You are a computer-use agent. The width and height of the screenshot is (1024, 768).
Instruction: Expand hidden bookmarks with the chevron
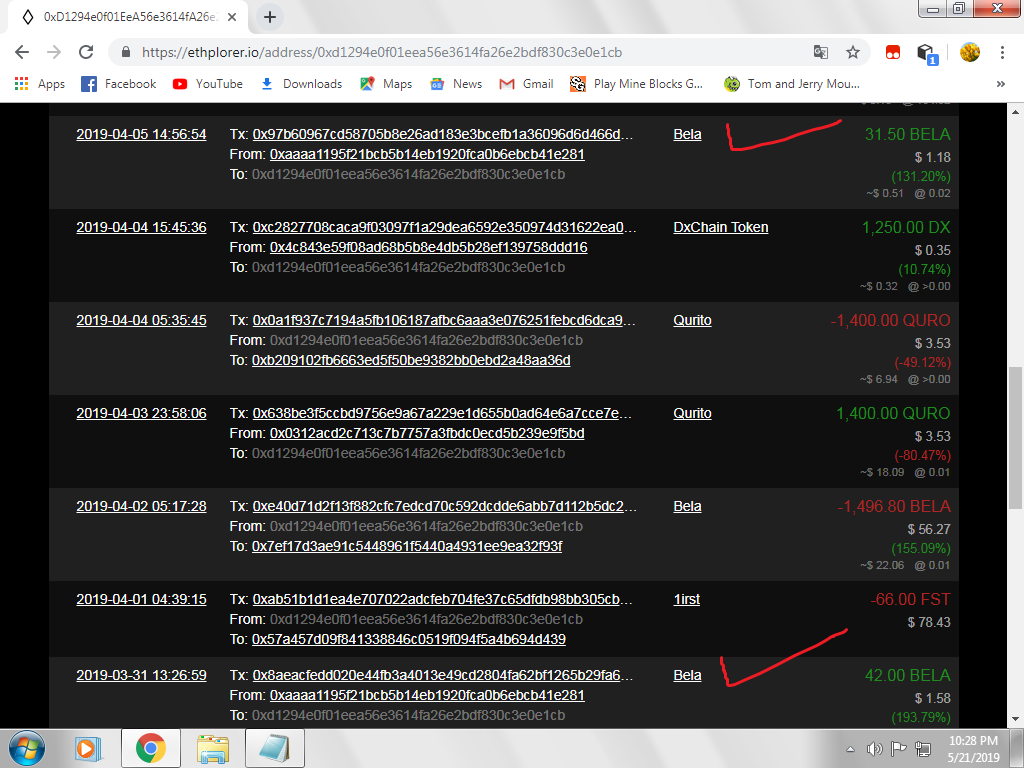1001,84
